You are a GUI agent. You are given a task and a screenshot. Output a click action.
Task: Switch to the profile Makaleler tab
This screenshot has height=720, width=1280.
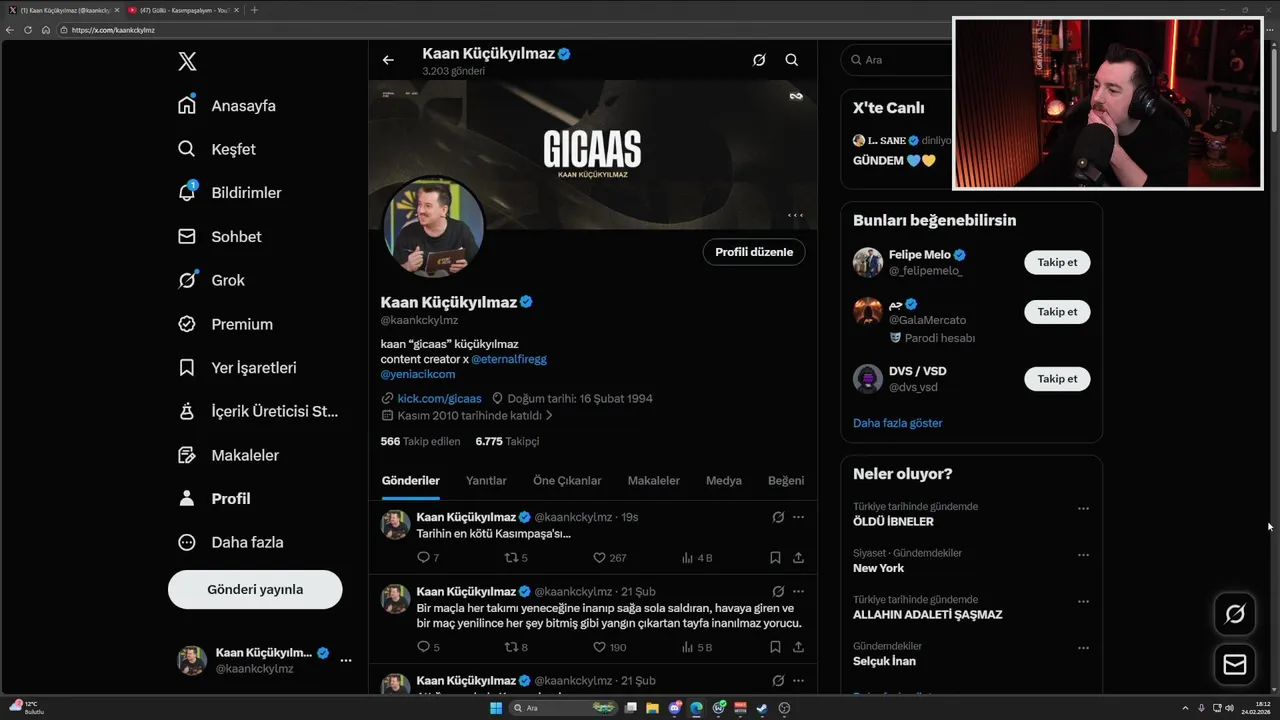[x=654, y=481]
